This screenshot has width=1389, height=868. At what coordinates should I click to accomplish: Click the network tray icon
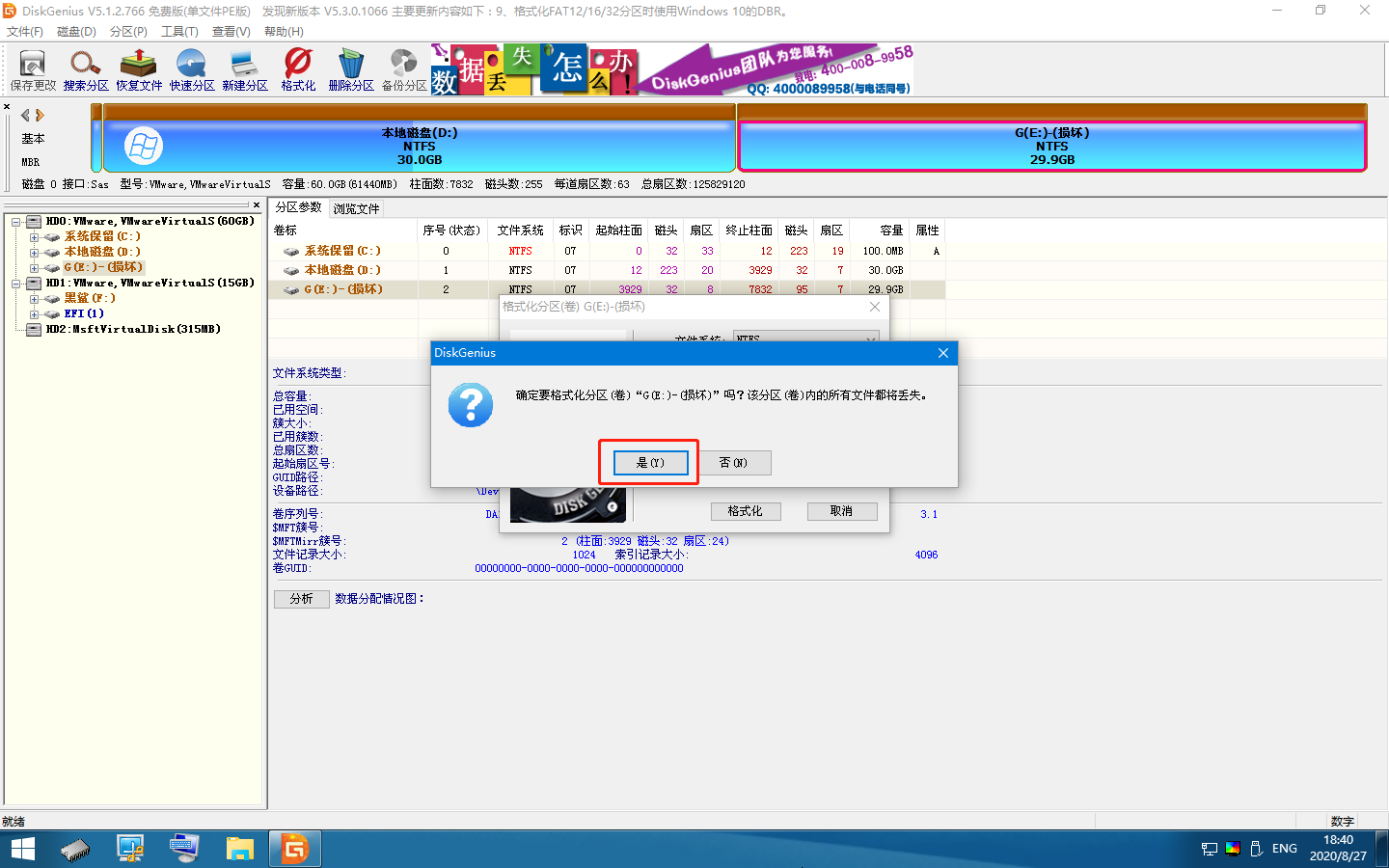[x=1210, y=849]
